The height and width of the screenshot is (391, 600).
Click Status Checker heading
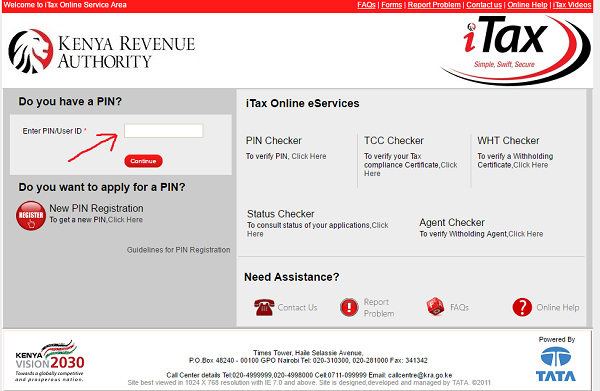point(280,214)
